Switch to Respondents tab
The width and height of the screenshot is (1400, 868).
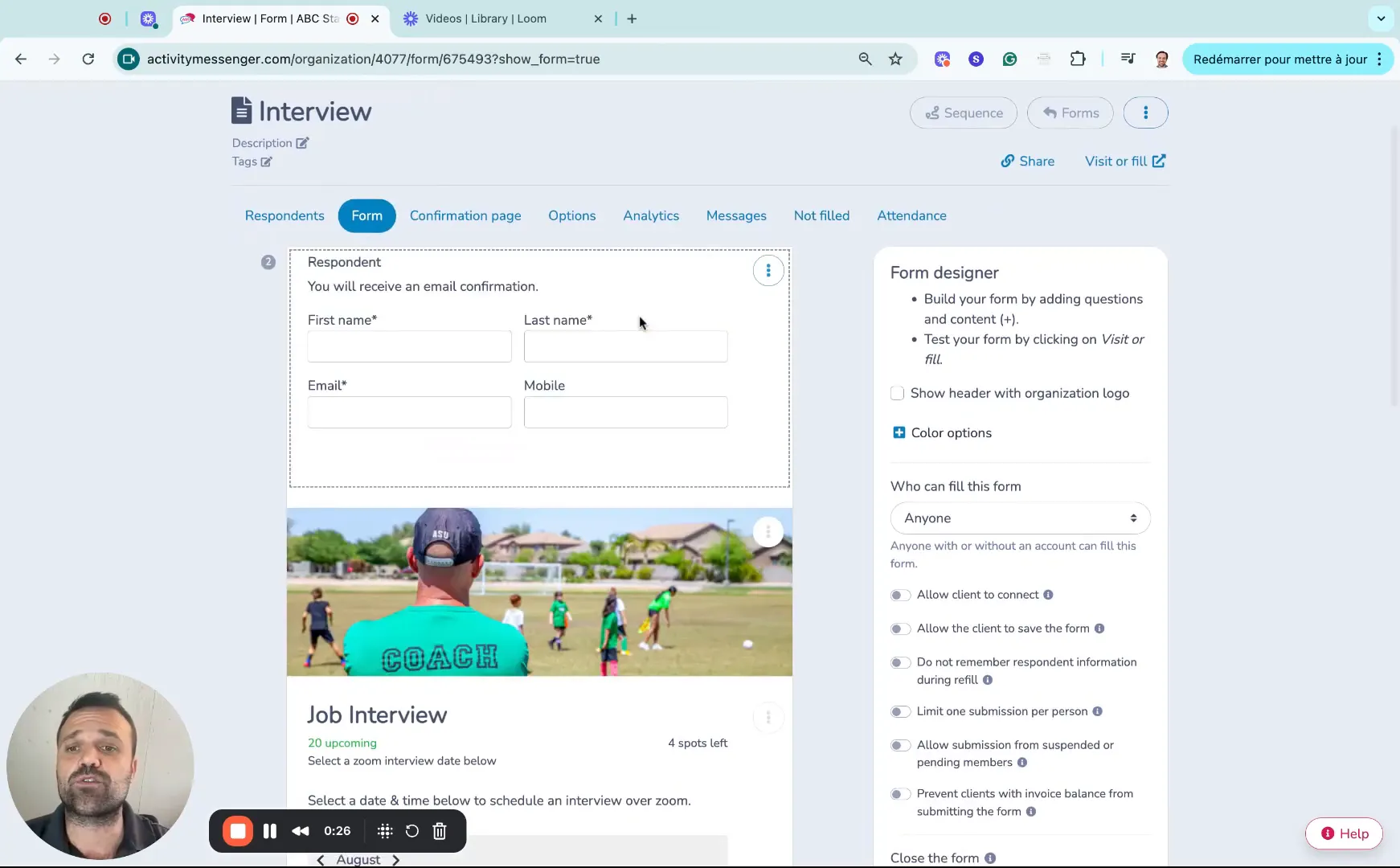(285, 215)
